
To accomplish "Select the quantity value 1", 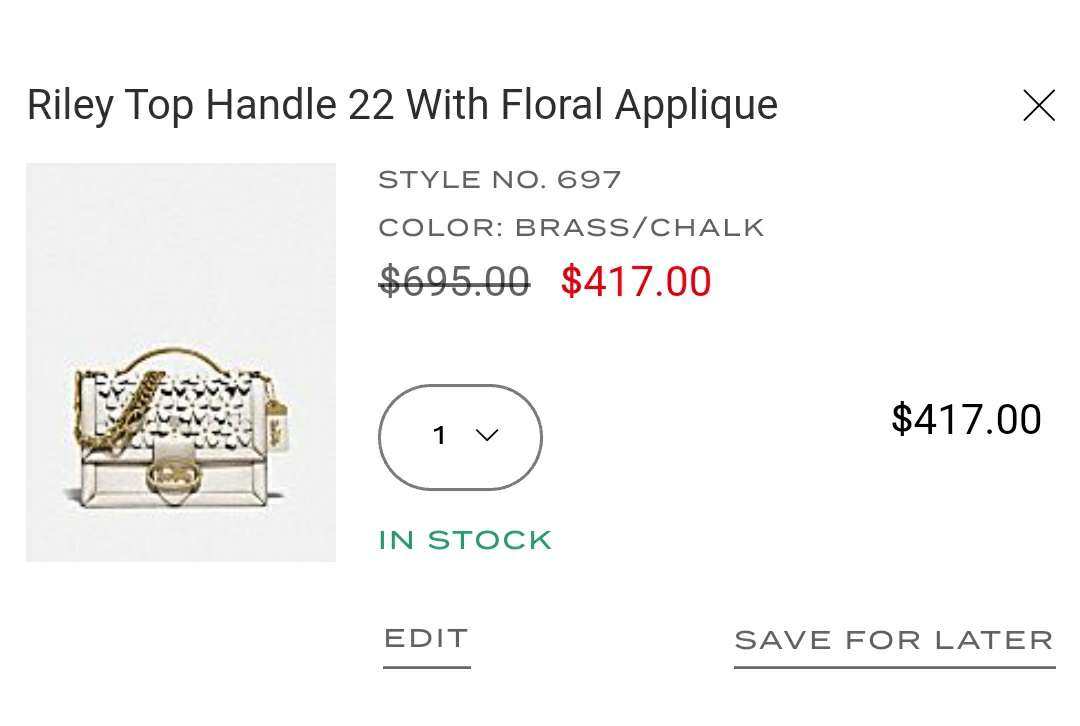I will click(439, 435).
